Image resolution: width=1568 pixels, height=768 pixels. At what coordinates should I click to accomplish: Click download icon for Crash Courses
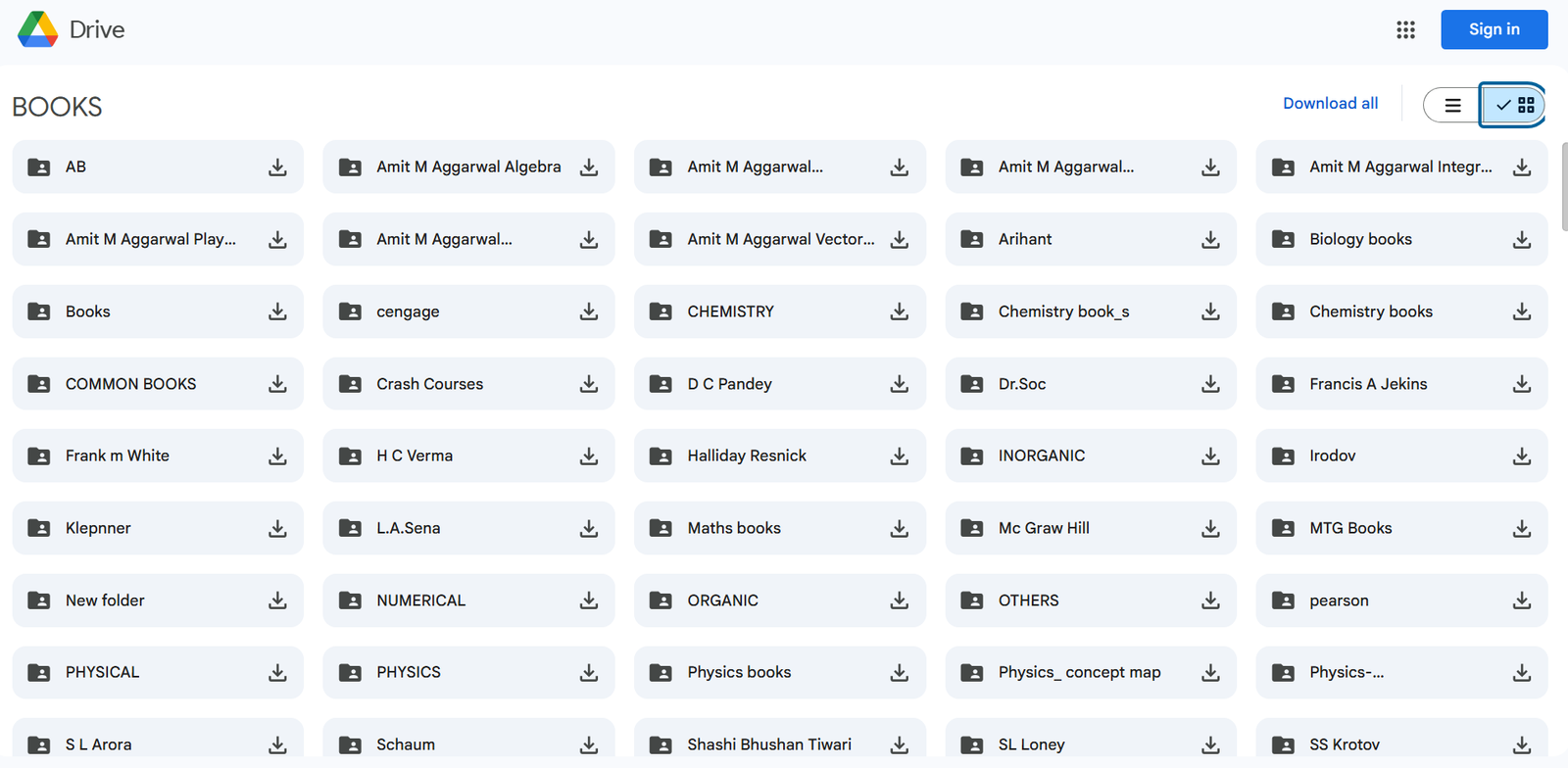point(588,384)
